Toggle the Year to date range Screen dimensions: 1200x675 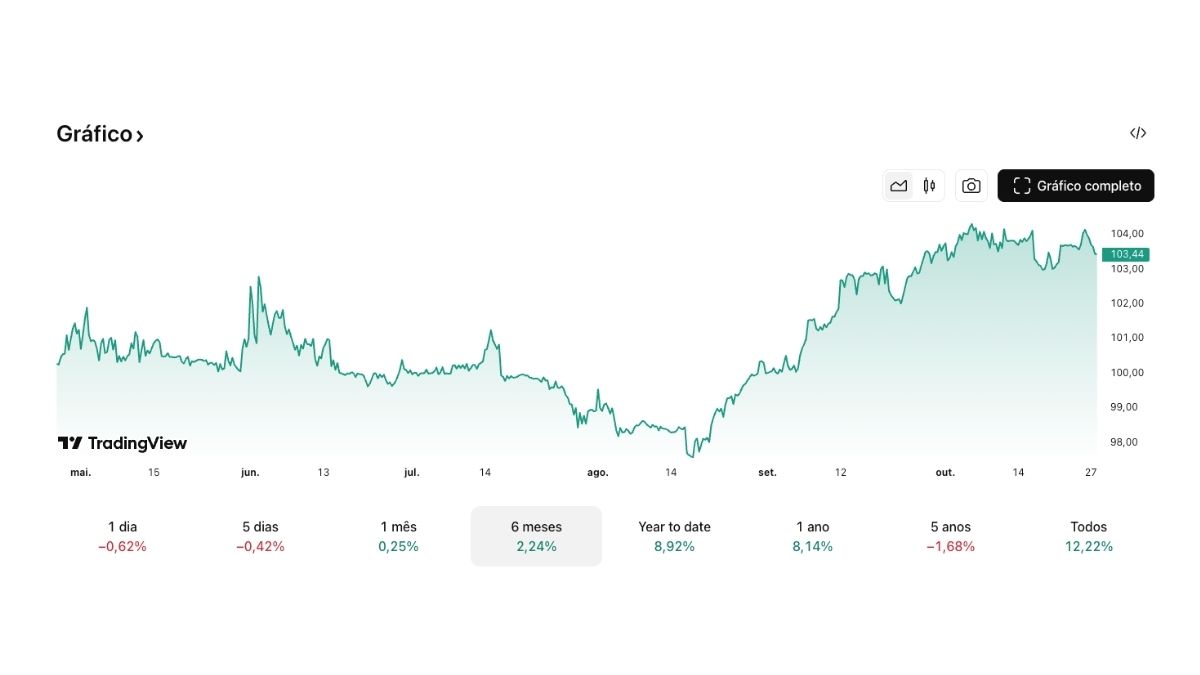point(674,536)
